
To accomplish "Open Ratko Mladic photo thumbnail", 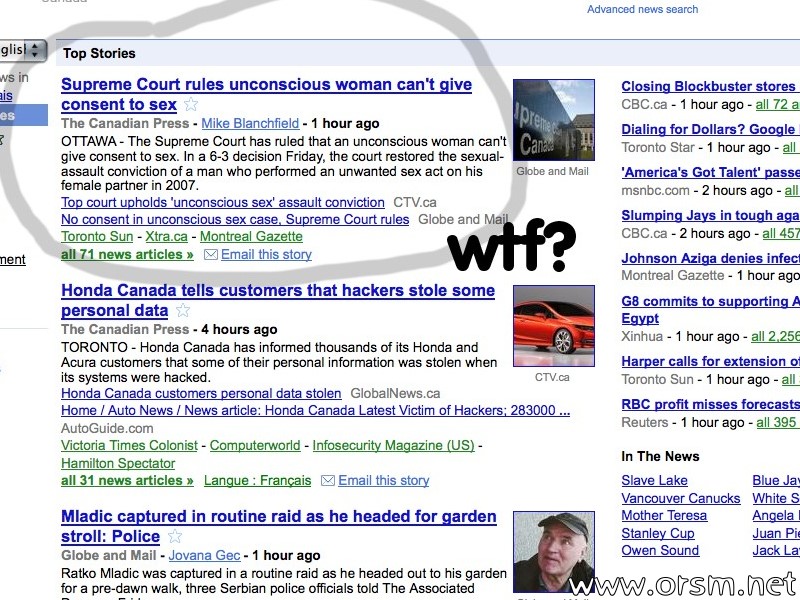I will [554, 553].
